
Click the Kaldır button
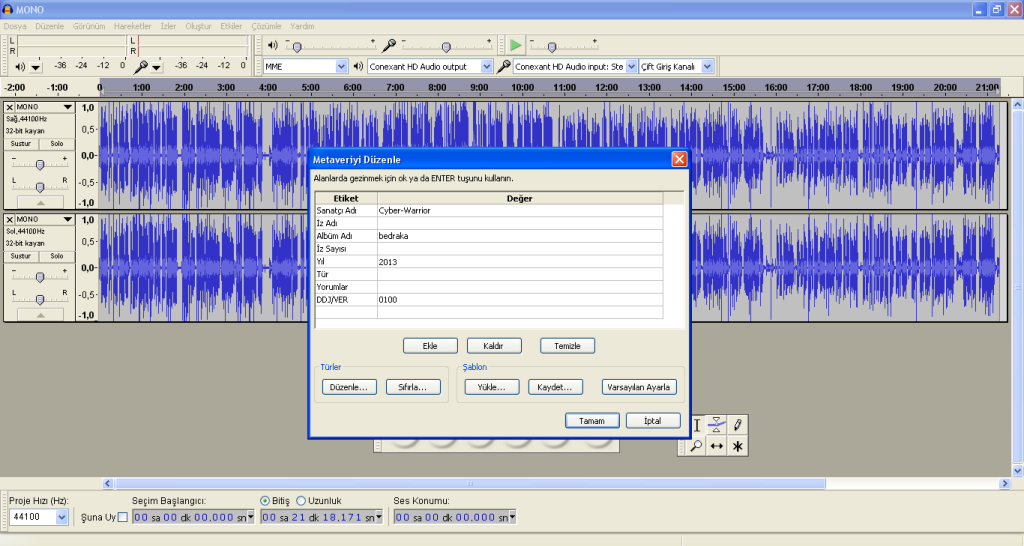[x=494, y=346]
